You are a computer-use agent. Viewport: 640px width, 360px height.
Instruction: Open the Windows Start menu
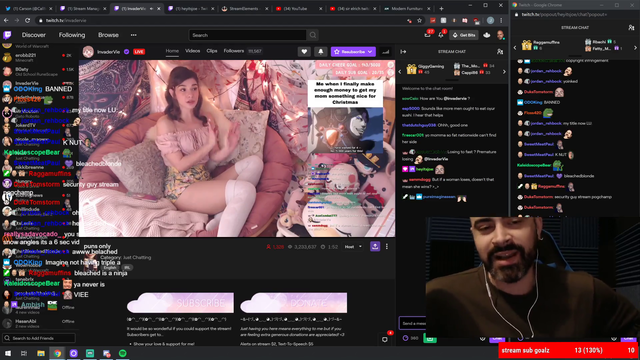click(x=8, y=353)
